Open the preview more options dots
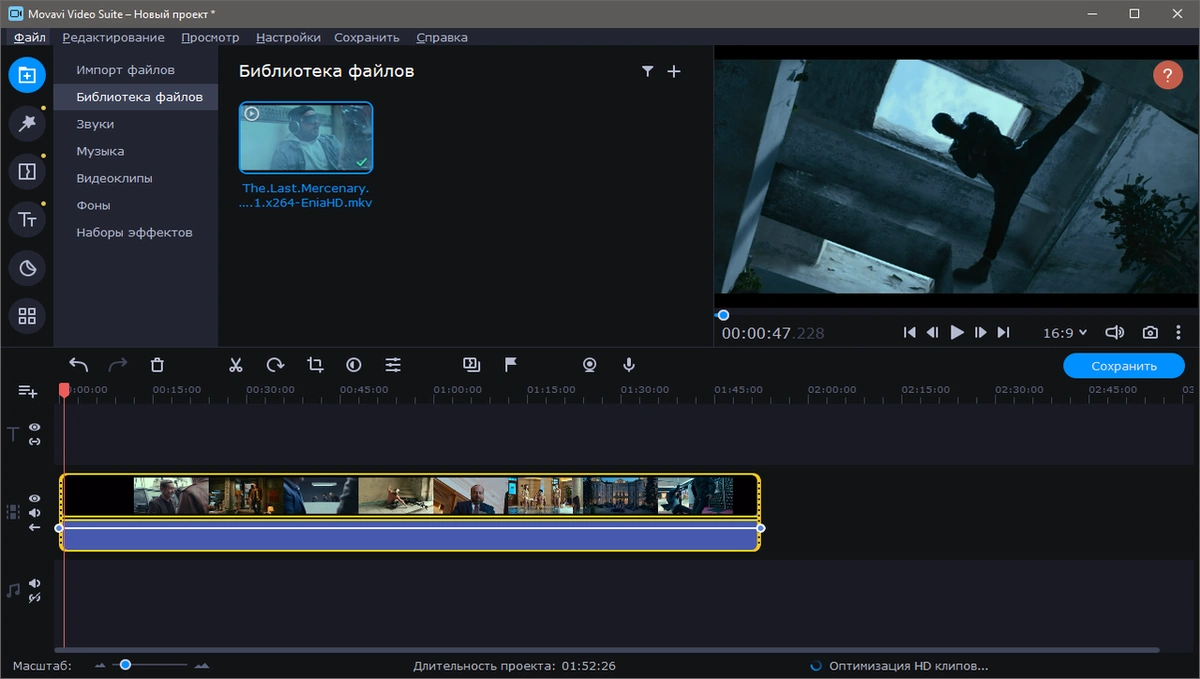This screenshot has width=1200, height=679. click(1179, 333)
